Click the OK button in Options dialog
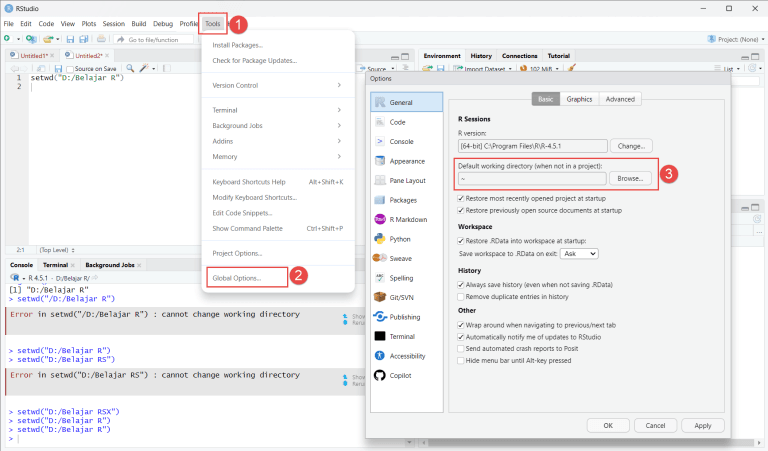Screen dimensions: 768x451 click(x=608, y=426)
